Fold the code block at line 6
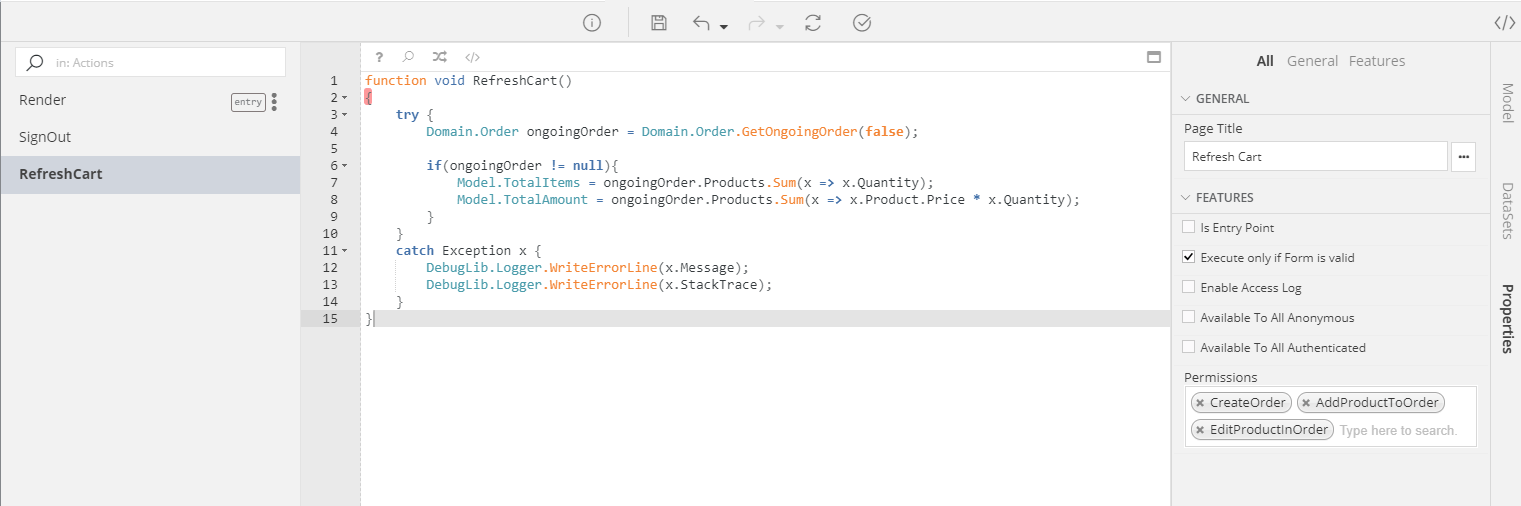This screenshot has height=506, width=1521. (x=345, y=165)
